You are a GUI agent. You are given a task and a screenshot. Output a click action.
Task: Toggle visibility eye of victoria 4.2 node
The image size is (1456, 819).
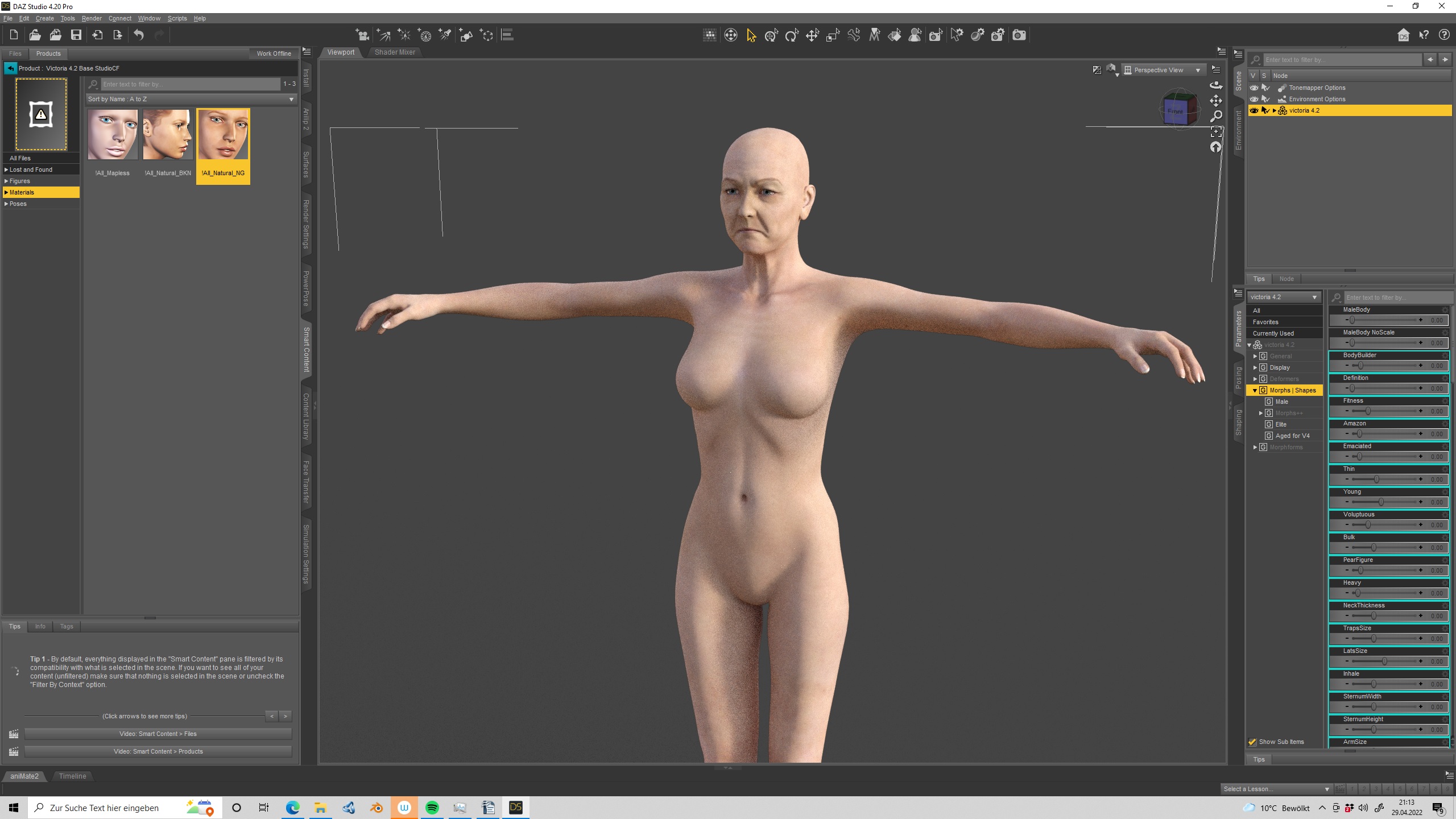click(x=1254, y=110)
